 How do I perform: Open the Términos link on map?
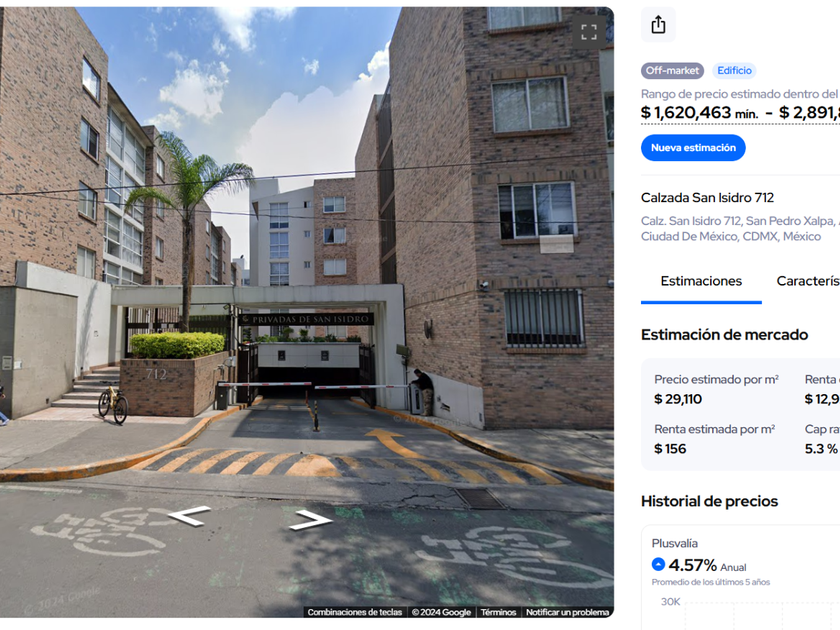(x=498, y=612)
